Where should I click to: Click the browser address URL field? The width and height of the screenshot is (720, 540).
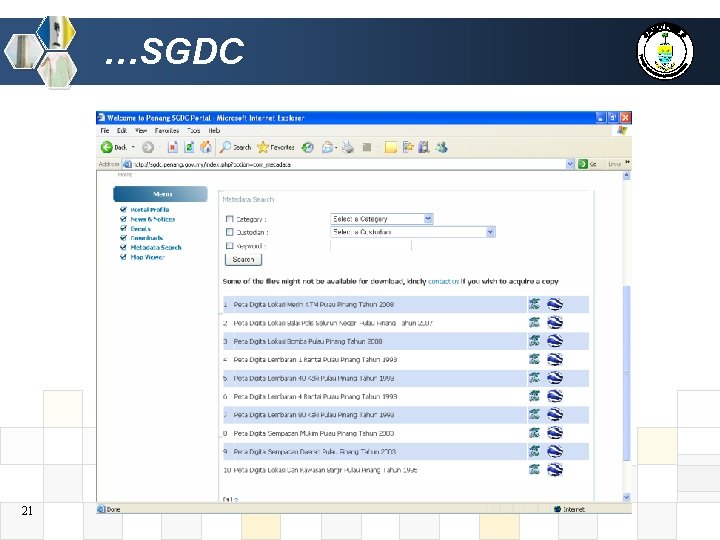(x=344, y=164)
